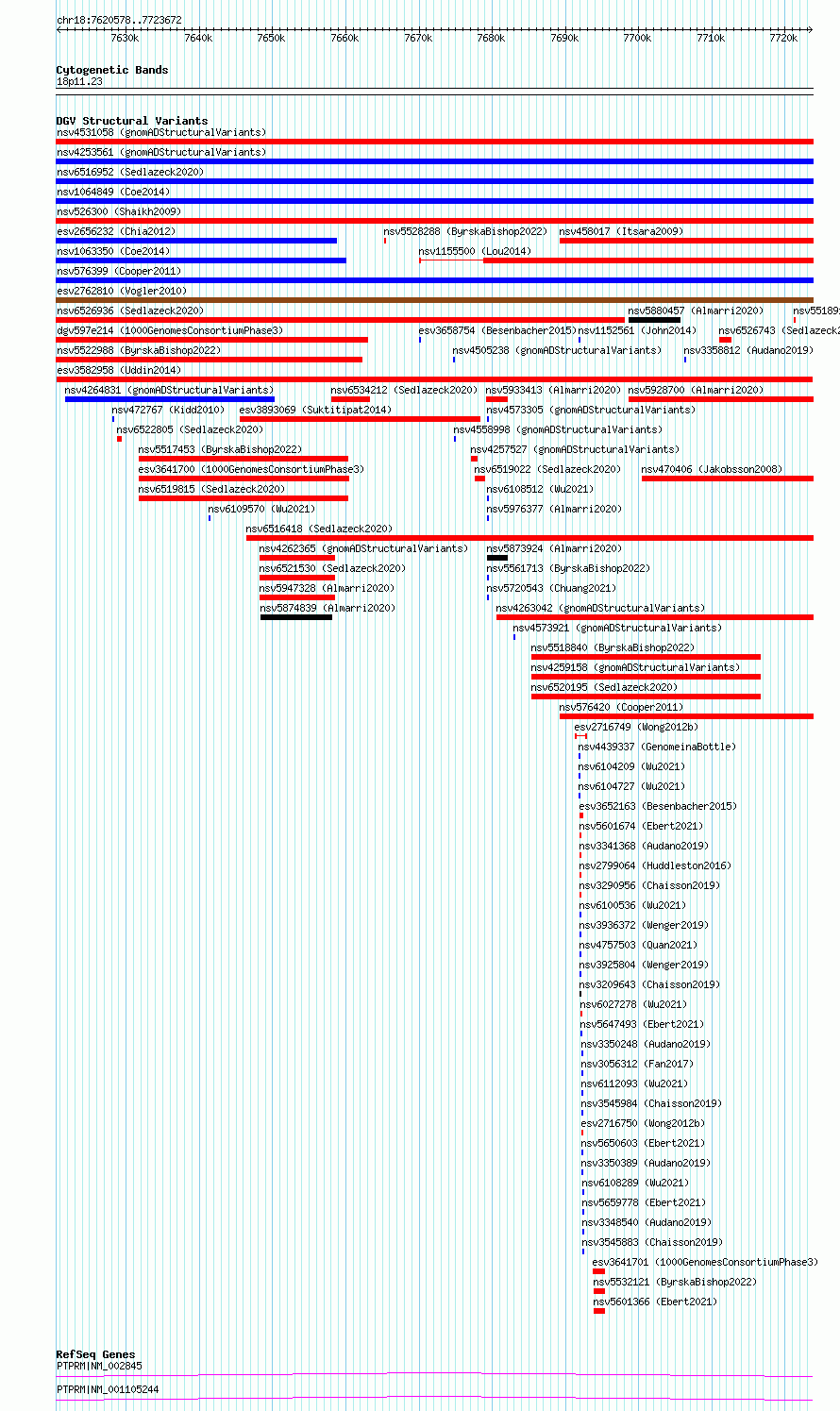This screenshot has height=1411, width=840.
Task: Select nsv5518840 (ByrskaBishop2022) variant
Action: click(613, 647)
